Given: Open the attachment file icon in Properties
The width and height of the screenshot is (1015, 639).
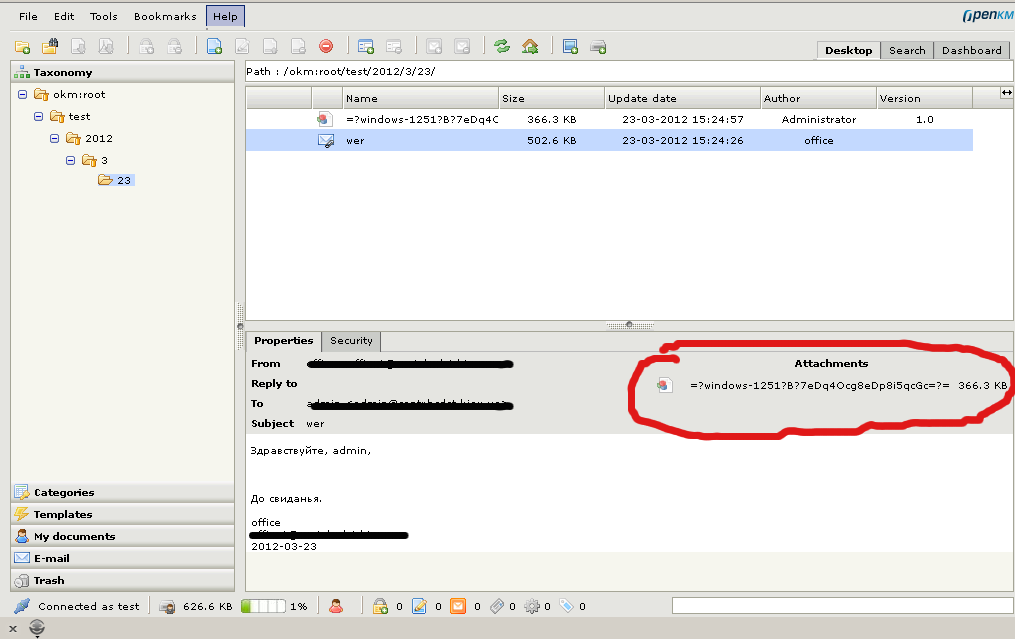Looking at the screenshot, I should coord(663,385).
